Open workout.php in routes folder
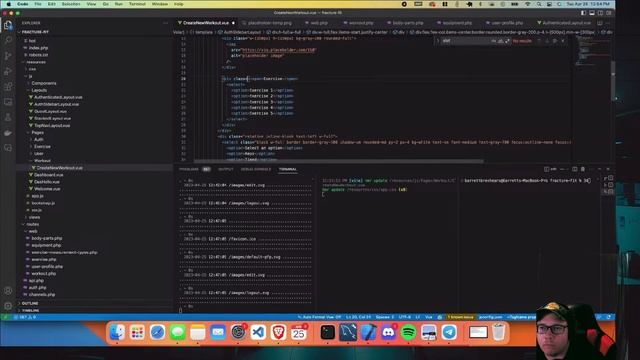Screen dimensions: 640x360 (43, 273)
